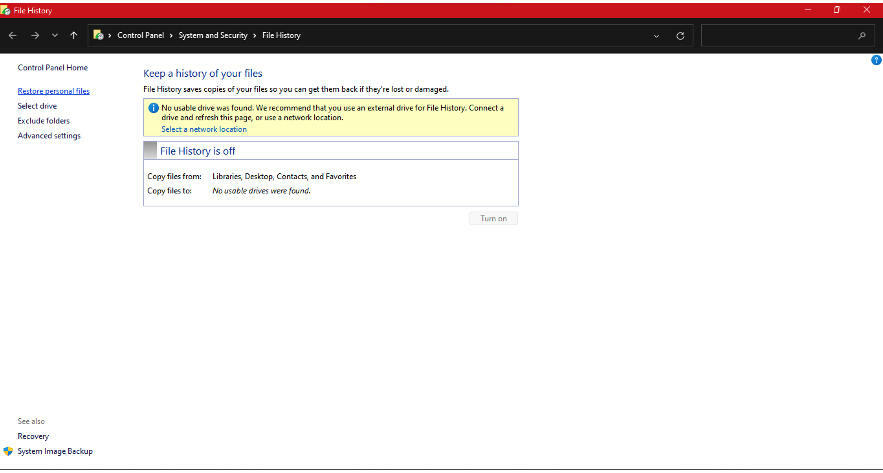Minimize the File History window

(x=808, y=10)
